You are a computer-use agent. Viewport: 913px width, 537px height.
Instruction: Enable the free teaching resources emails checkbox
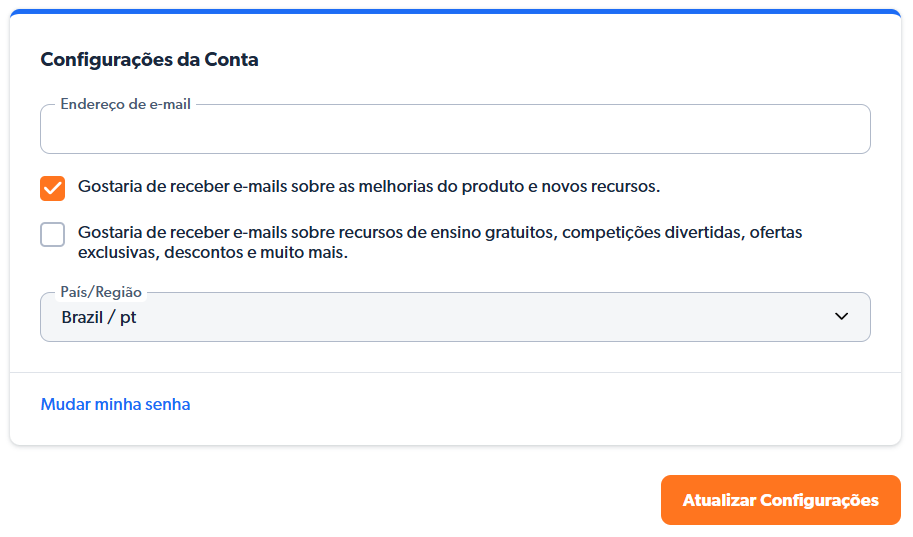[x=53, y=234]
